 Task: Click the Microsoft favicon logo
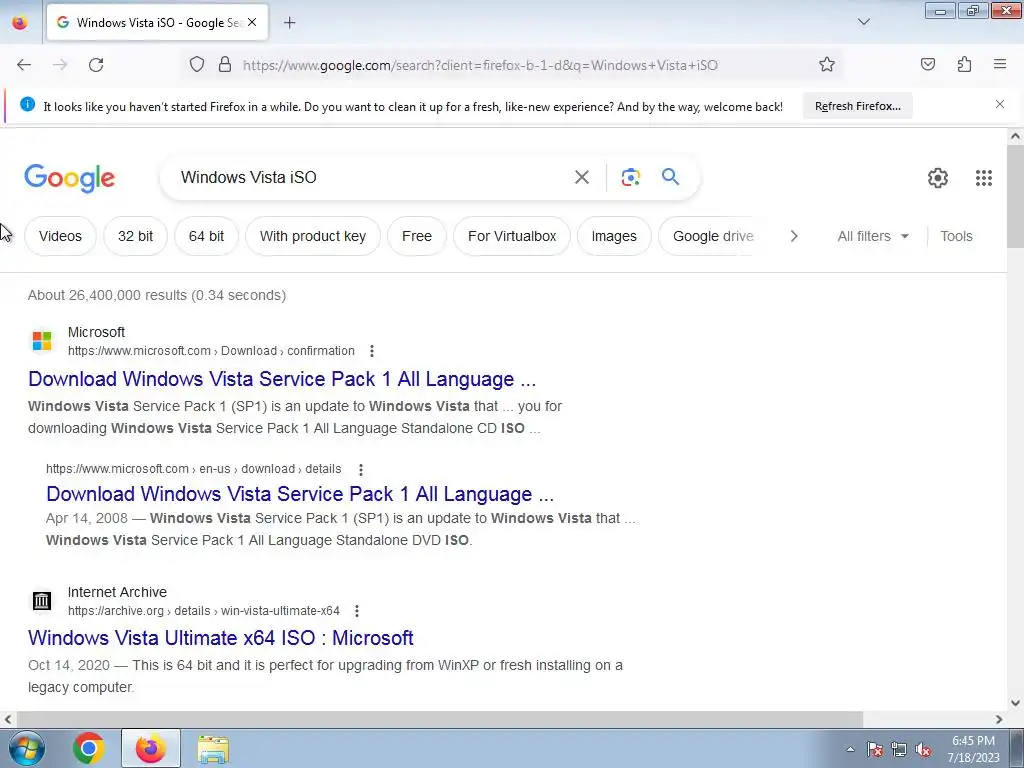pos(42,341)
